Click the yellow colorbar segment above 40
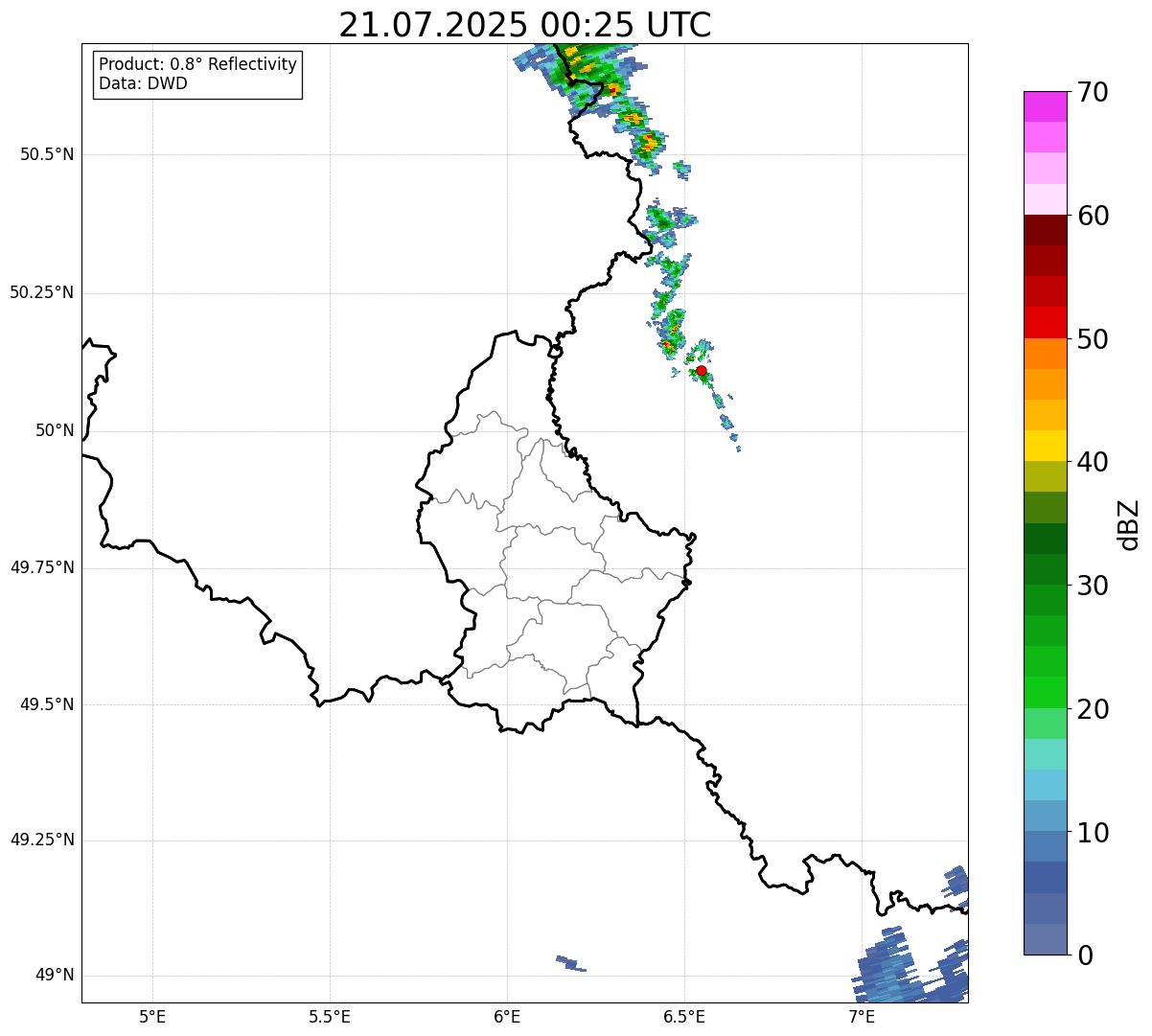This screenshot has width=1152, height=1036. (1046, 446)
